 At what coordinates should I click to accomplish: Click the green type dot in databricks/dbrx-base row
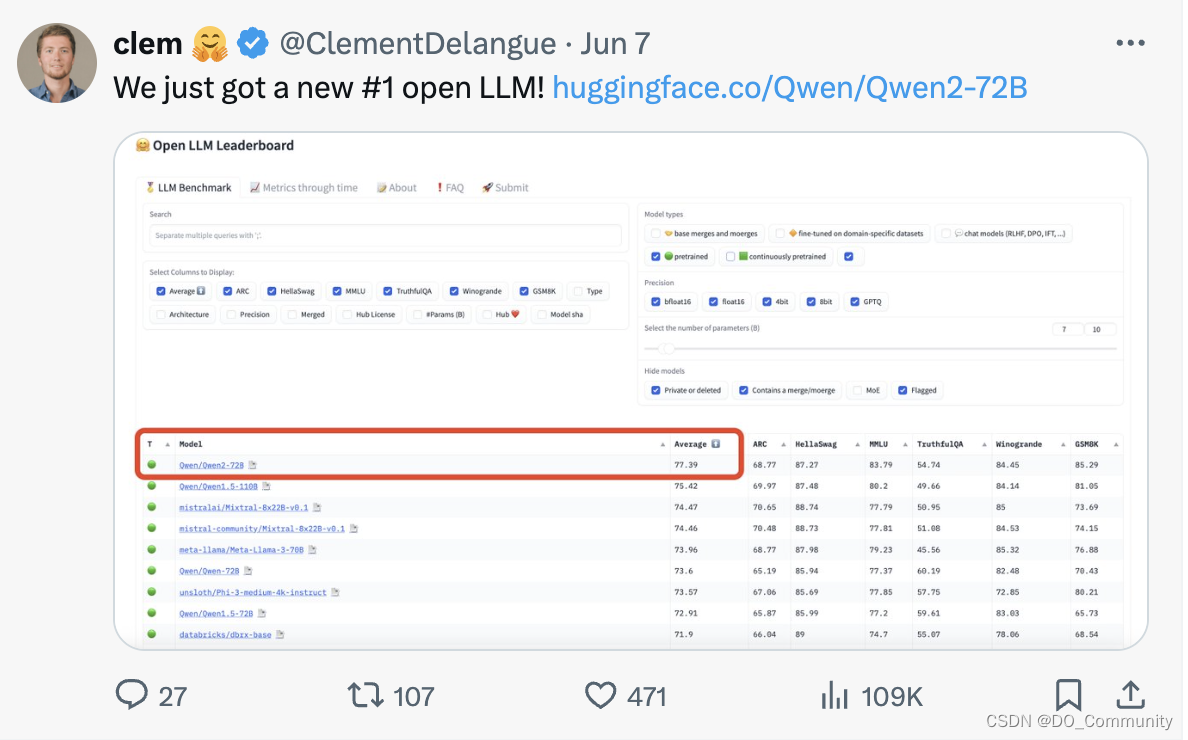pos(152,634)
